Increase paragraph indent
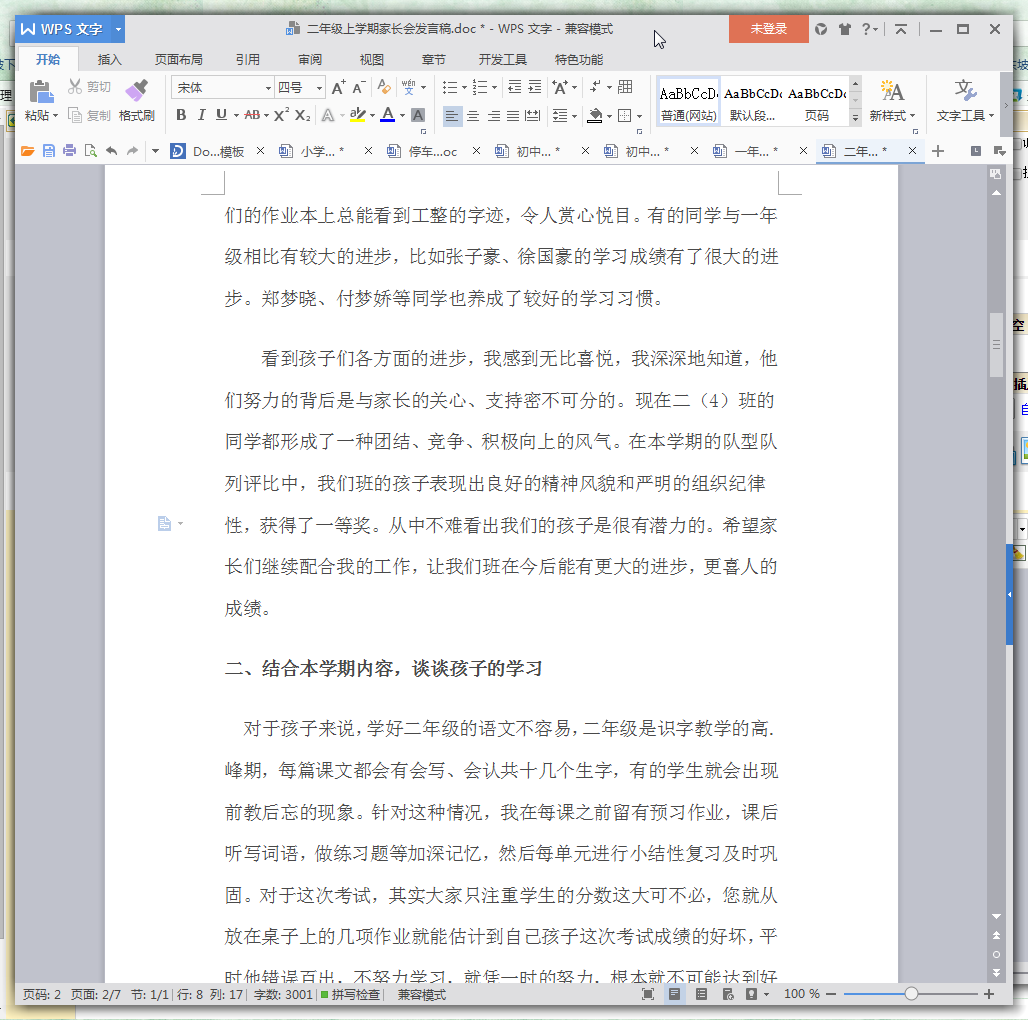This screenshot has width=1028, height=1020. point(535,87)
